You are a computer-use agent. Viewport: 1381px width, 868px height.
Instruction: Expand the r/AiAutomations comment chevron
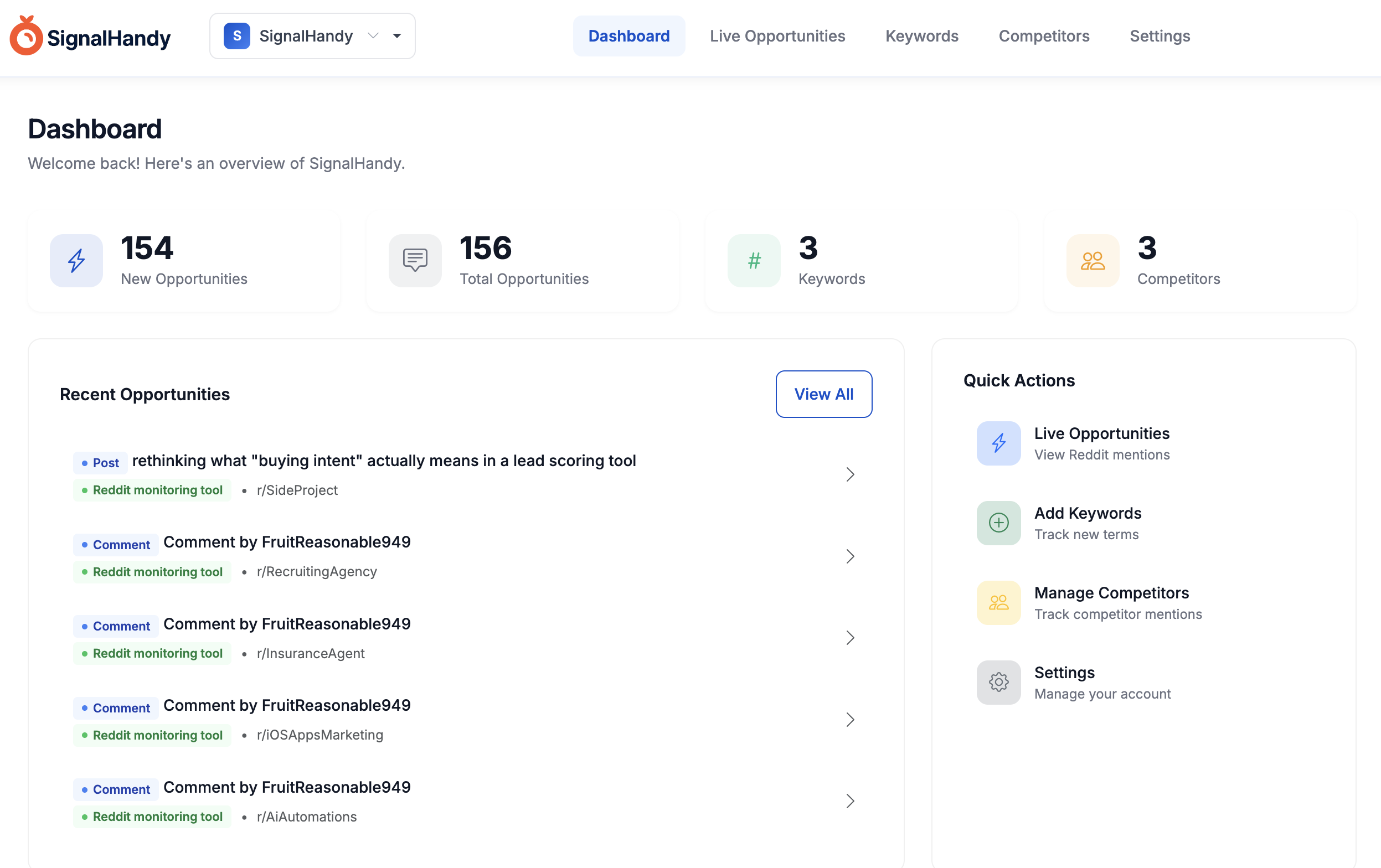click(x=850, y=801)
